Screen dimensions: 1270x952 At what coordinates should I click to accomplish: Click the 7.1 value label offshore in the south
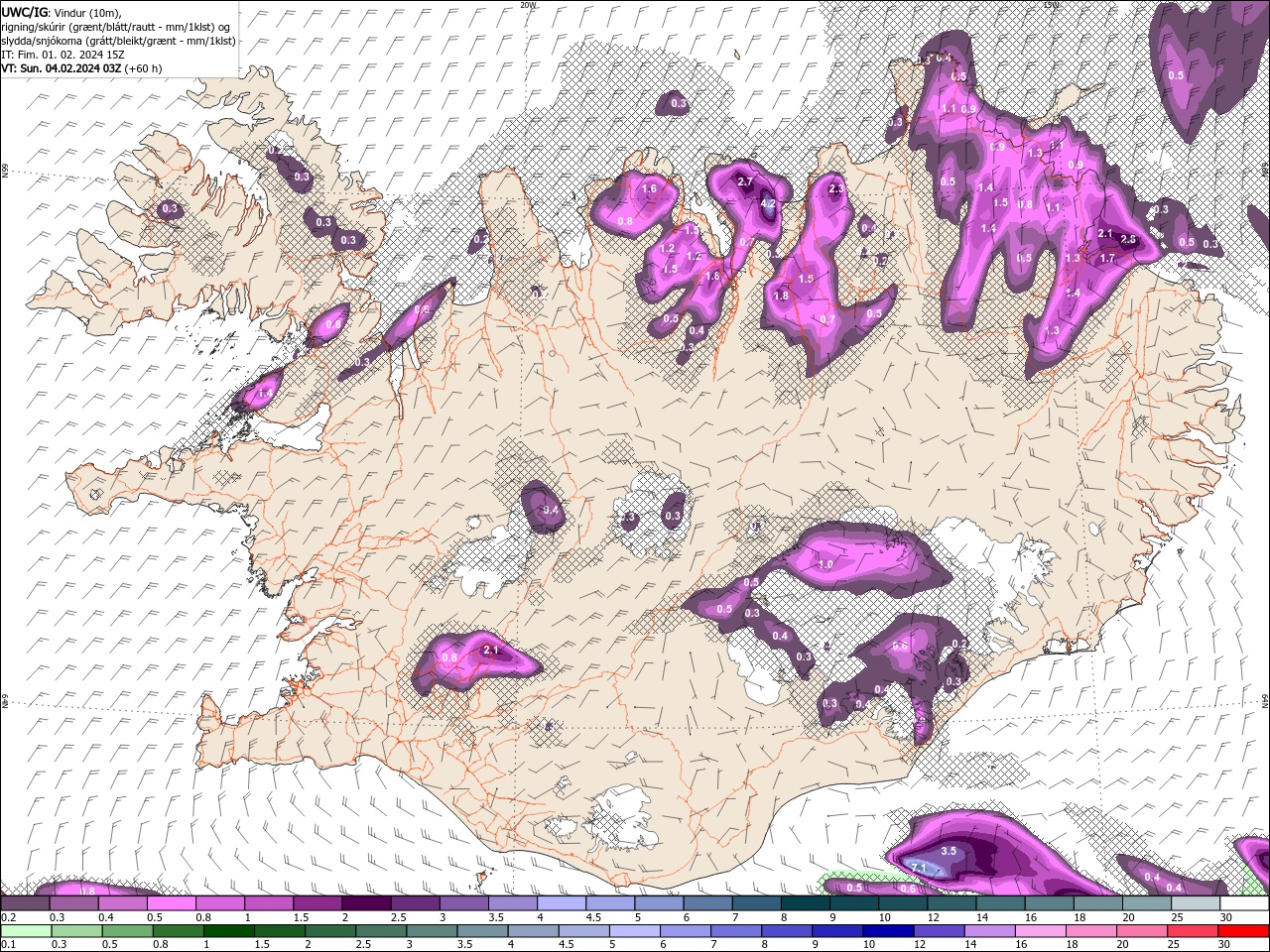tap(918, 869)
